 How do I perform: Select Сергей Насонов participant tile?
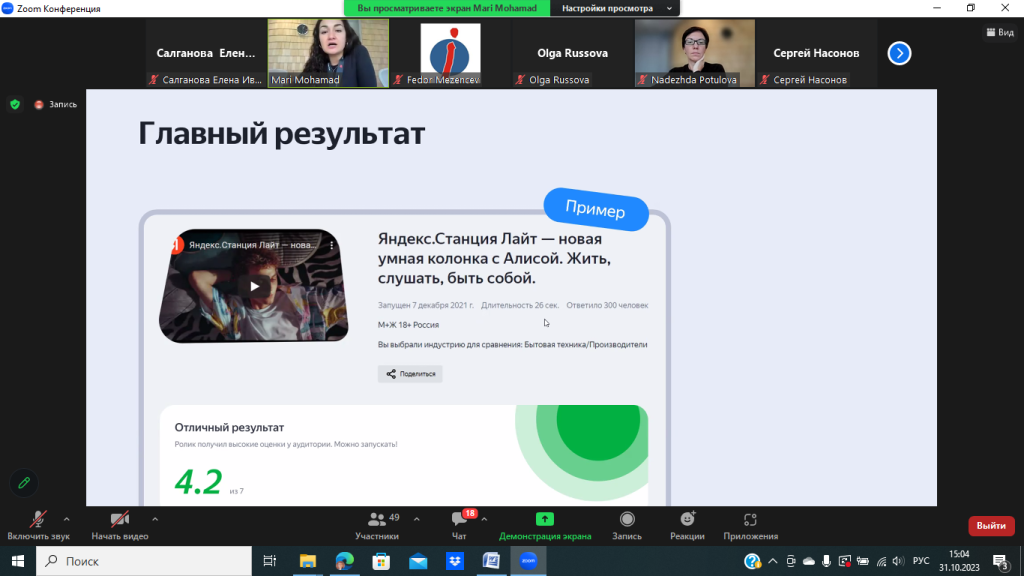(816, 53)
